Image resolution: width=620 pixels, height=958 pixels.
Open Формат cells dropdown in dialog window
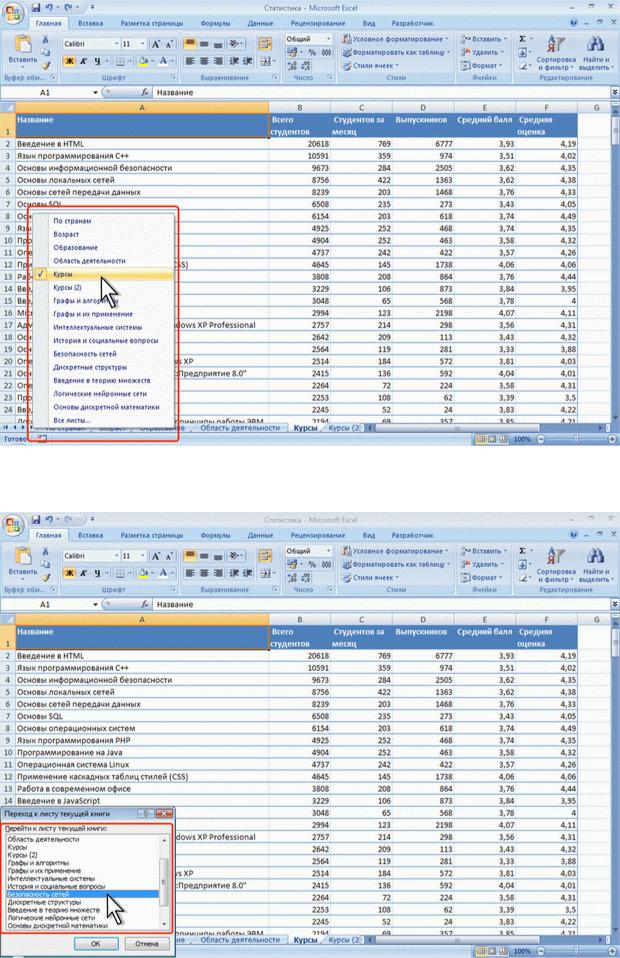click(x=481, y=577)
